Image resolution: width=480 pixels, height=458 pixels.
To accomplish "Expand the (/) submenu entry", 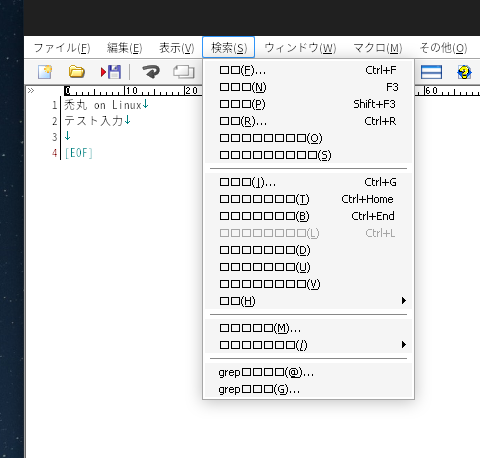I will pyautogui.click(x=308, y=345).
